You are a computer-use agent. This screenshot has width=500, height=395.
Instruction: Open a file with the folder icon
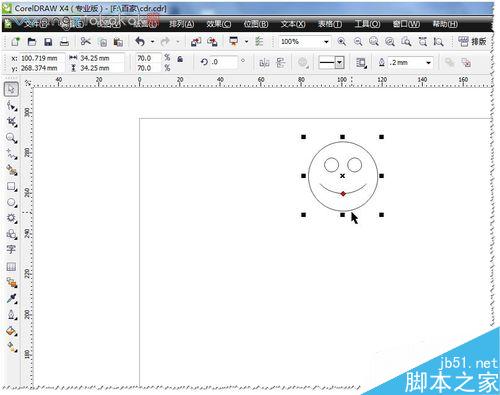(x=32, y=42)
